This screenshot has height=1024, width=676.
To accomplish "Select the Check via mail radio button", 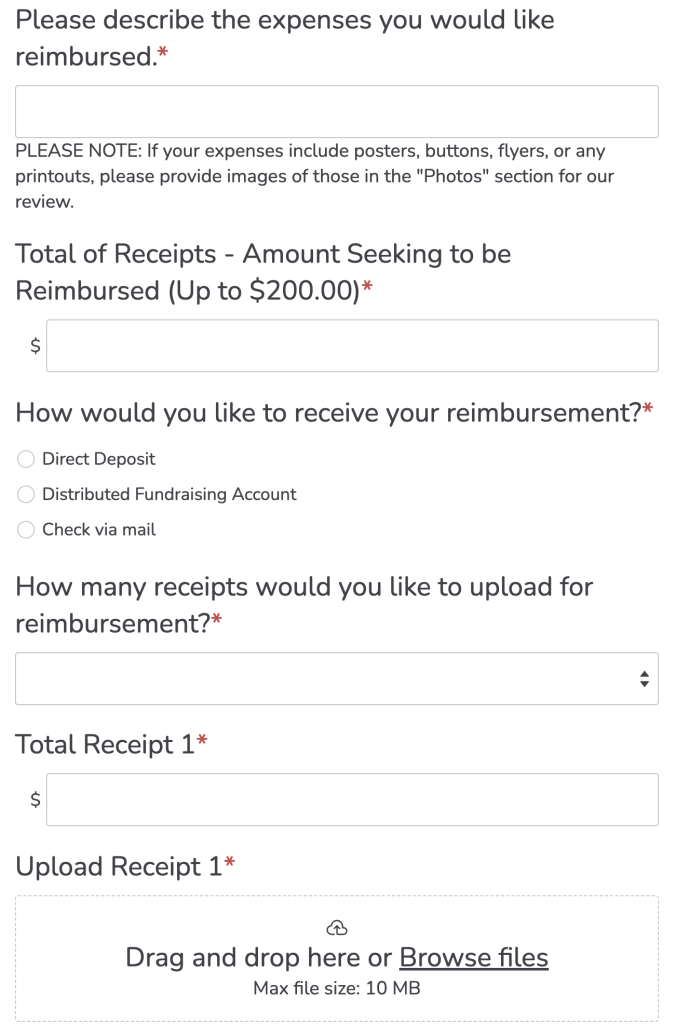I will (x=25, y=530).
